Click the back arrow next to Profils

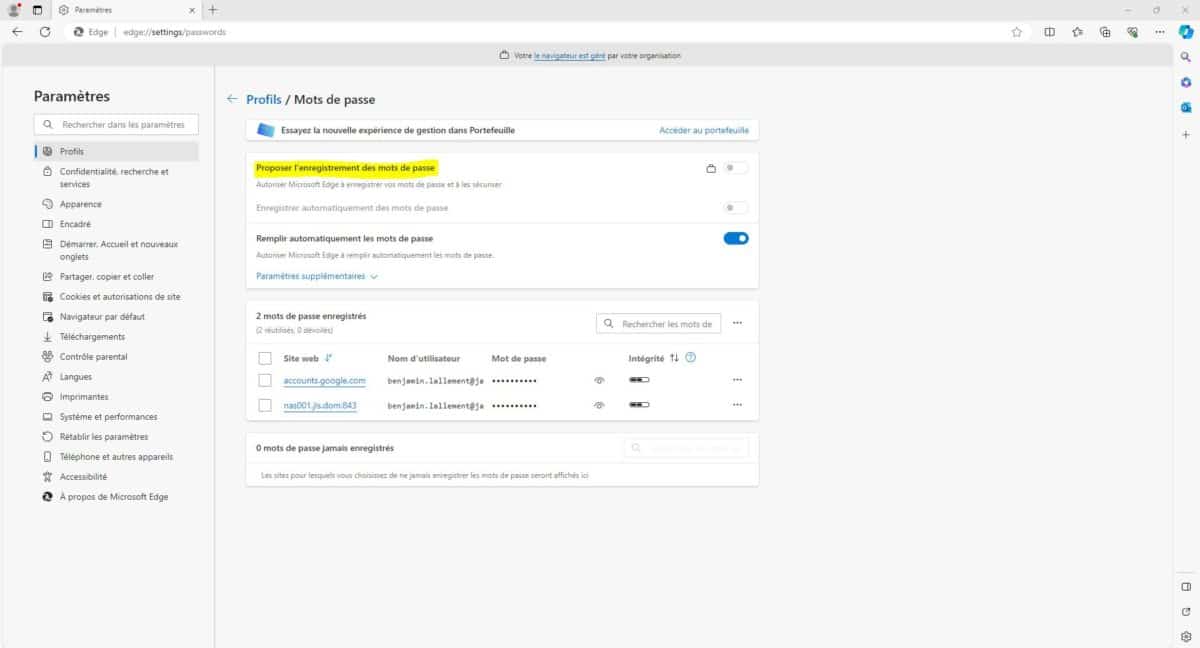(x=232, y=99)
